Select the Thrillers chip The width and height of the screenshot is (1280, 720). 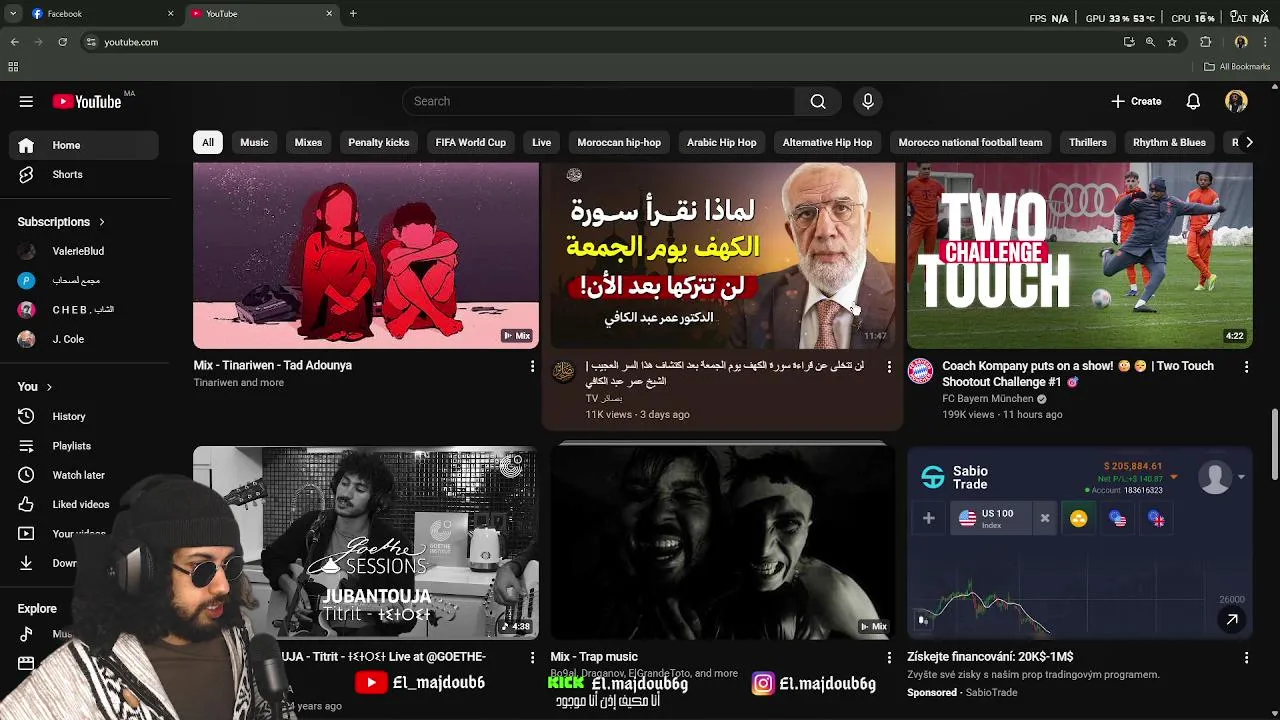coord(1088,142)
